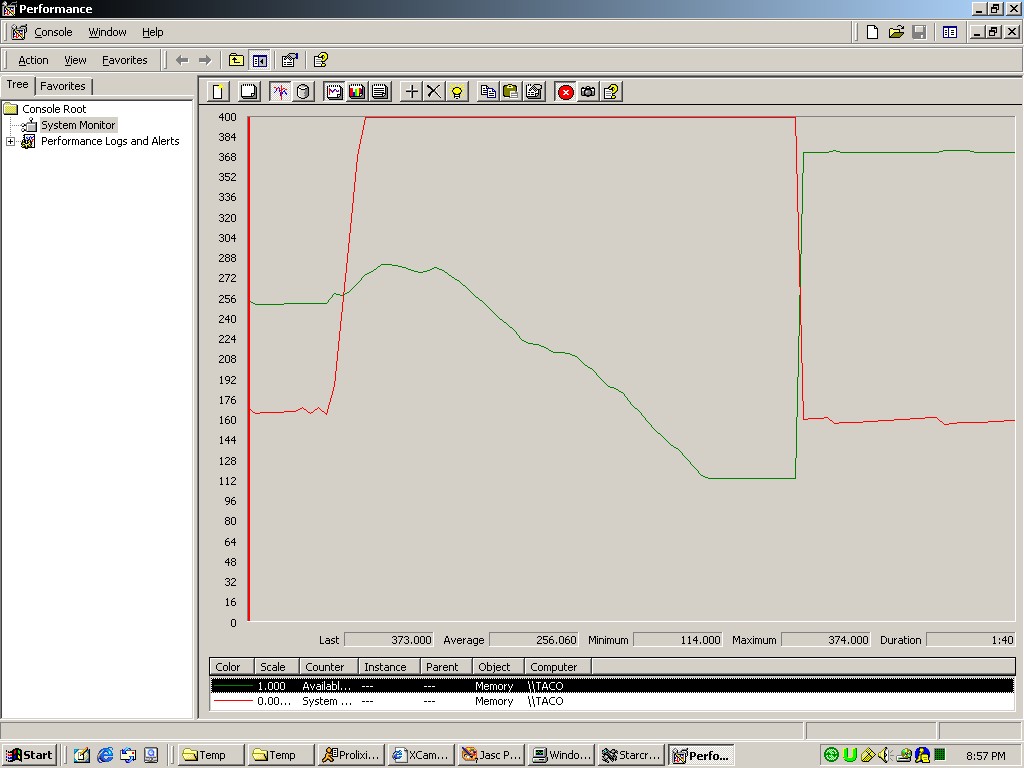Click the Computer column header
The height and width of the screenshot is (768, 1024).
(558, 667)
